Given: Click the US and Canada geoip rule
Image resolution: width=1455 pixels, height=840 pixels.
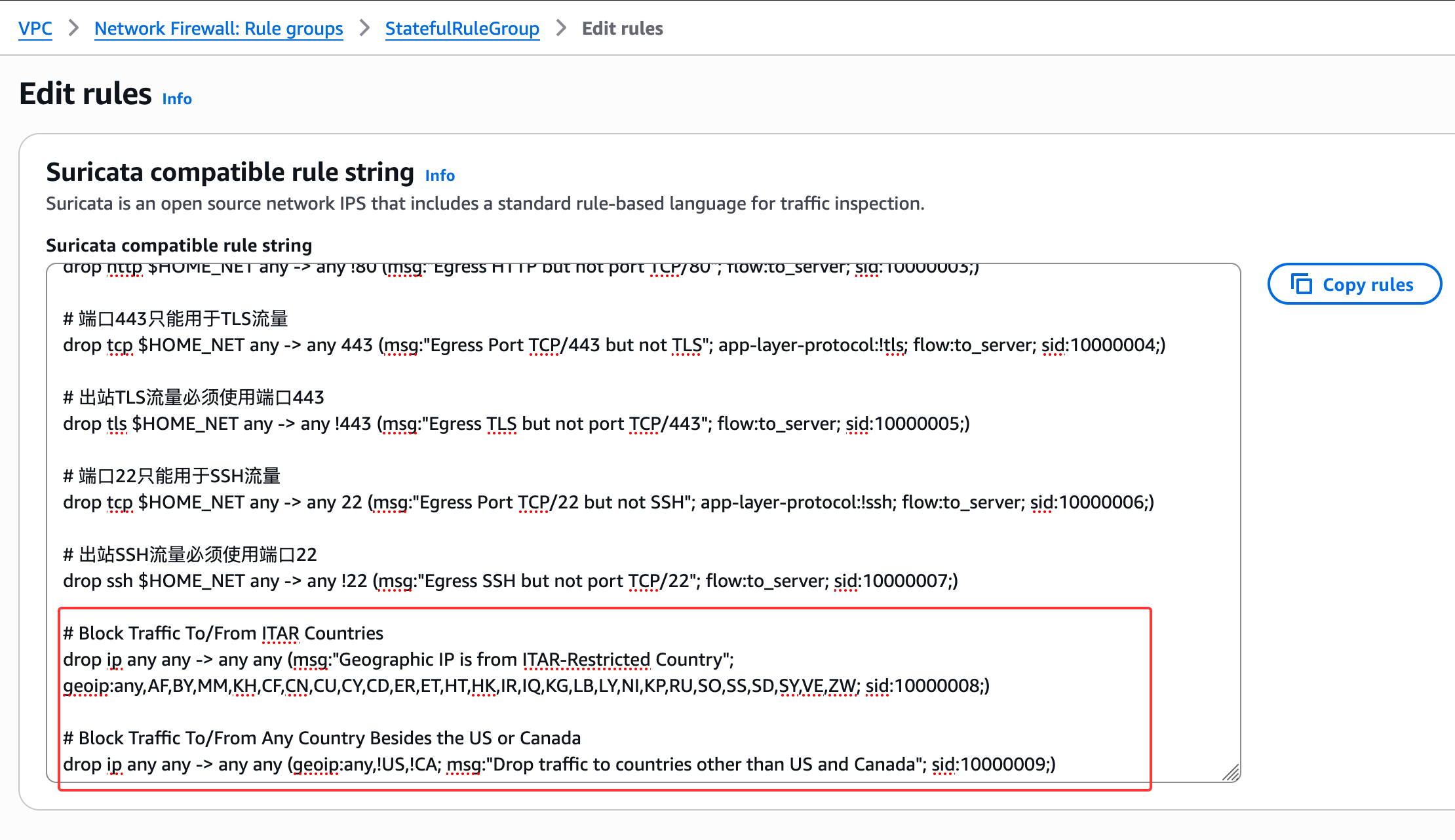Looking at the screenshot, I should point(558,765).
